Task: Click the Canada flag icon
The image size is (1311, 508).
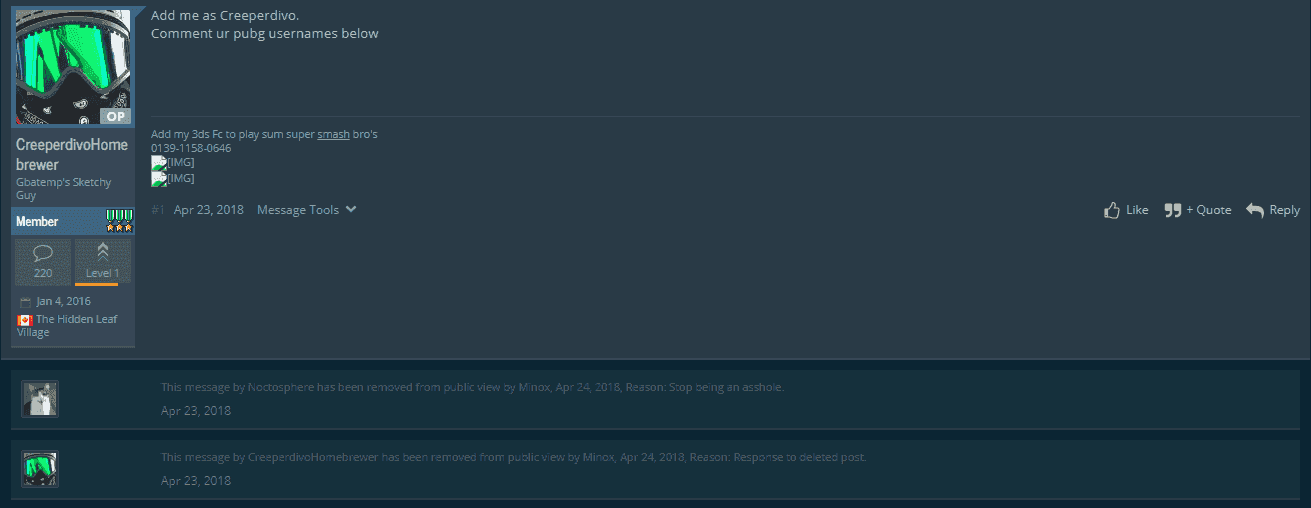Action: point(25,320)
